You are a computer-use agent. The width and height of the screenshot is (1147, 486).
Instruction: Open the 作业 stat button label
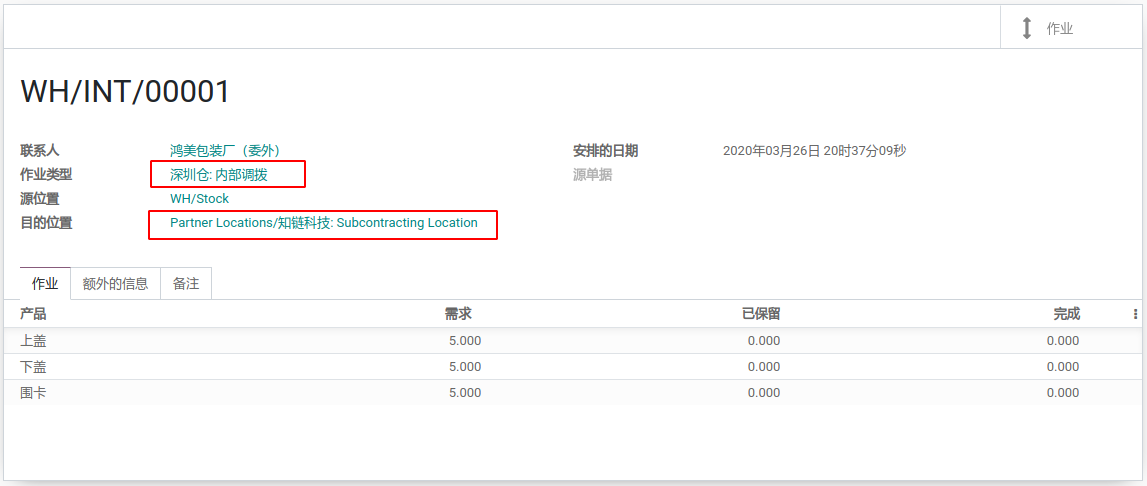point(1060,29)
